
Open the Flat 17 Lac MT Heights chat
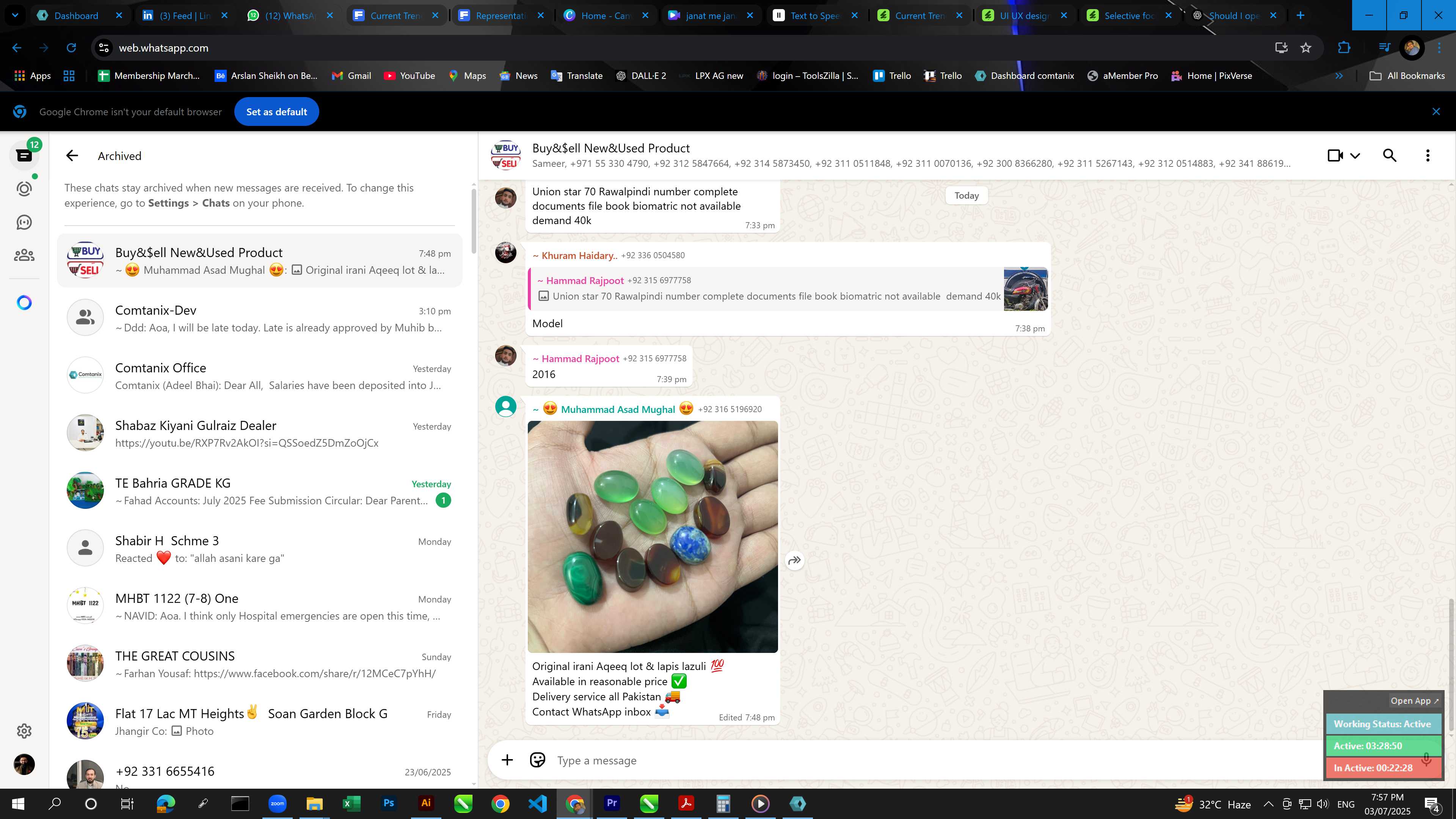pyautogui.click(x=260, y=722)
